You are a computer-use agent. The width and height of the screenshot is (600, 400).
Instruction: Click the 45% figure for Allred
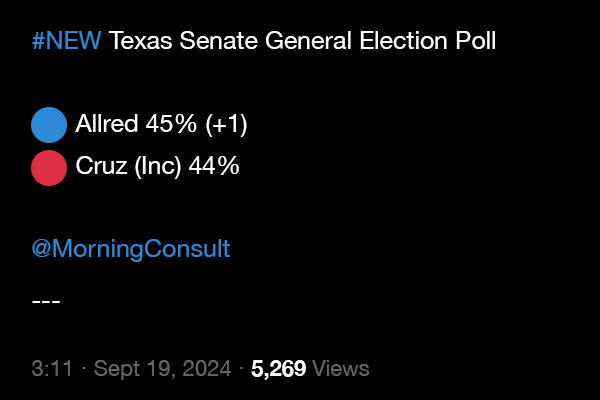(171, 124)
